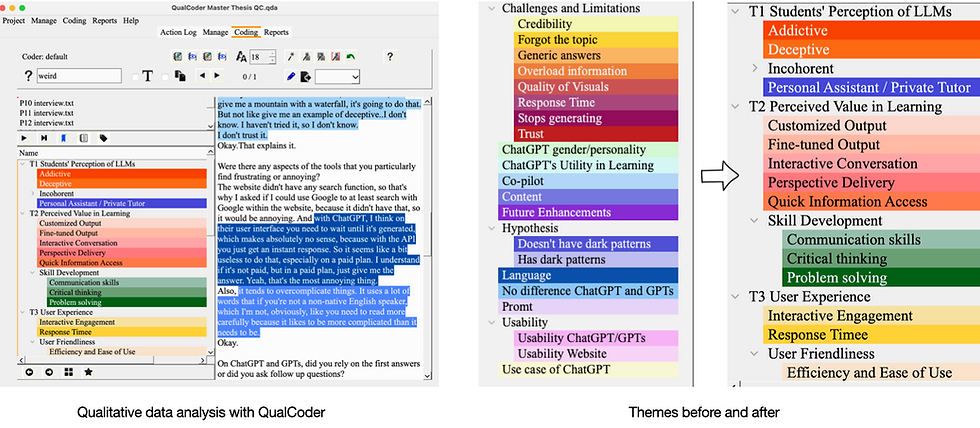980x428 pixels.
Task: Select the P10 interview.txt file
Action: click(46, 103)
